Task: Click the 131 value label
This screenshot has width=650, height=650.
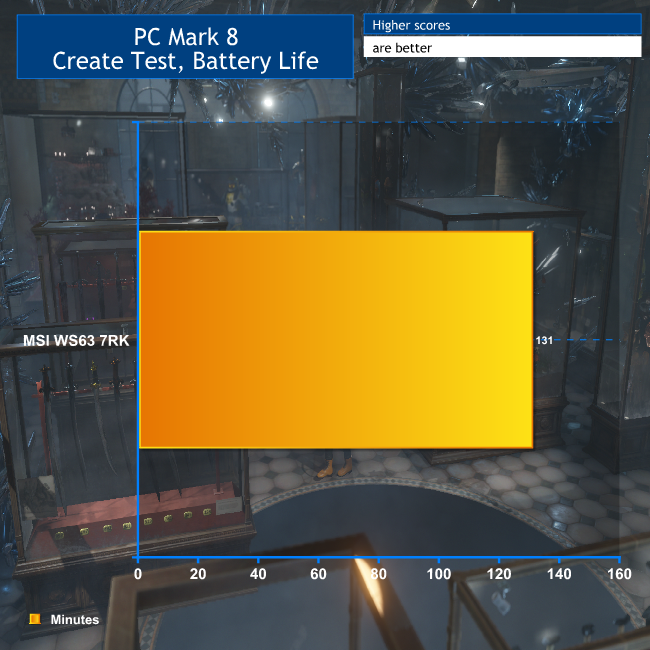Action: pos(544,340)
